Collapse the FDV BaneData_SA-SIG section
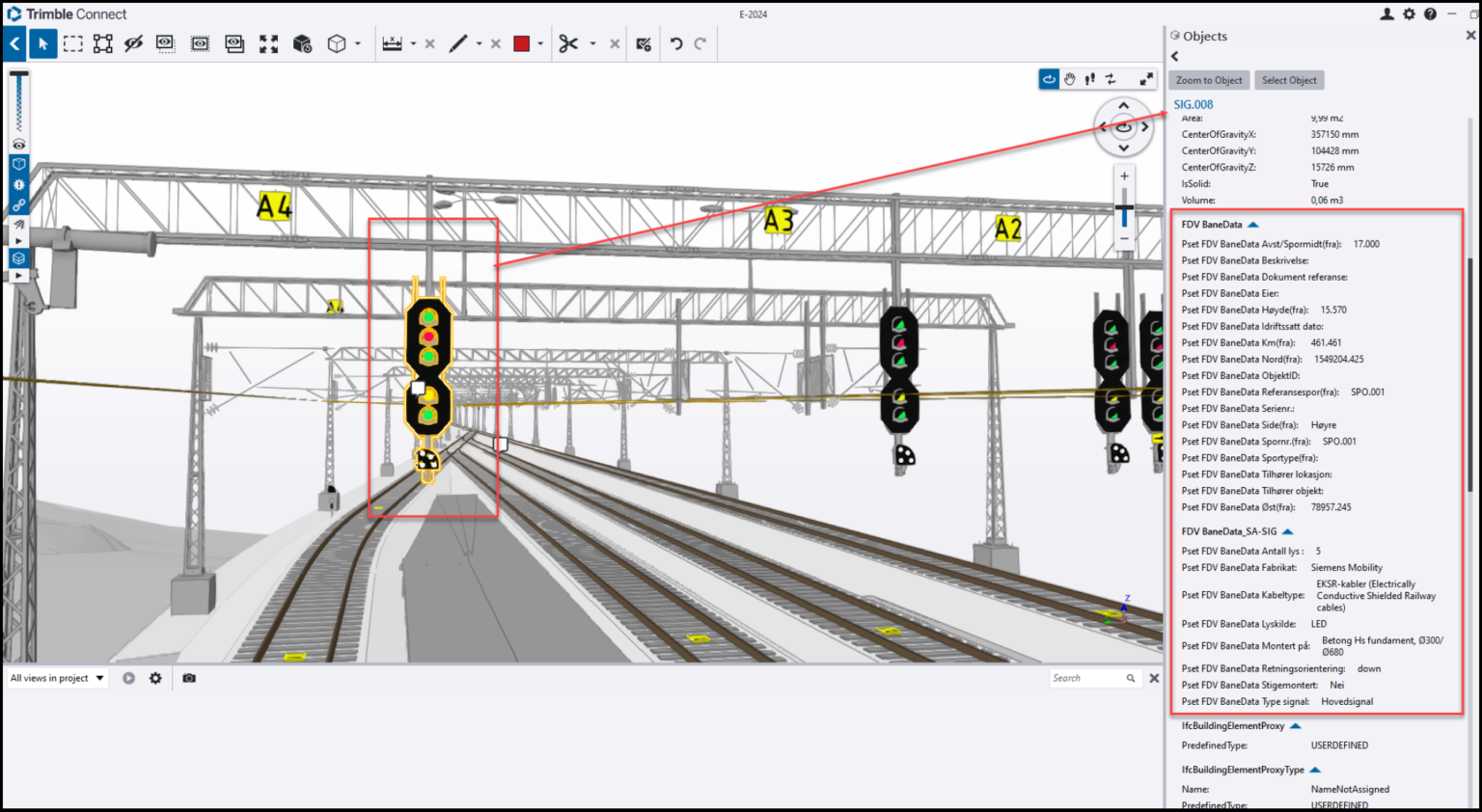 click(1285, 531)
